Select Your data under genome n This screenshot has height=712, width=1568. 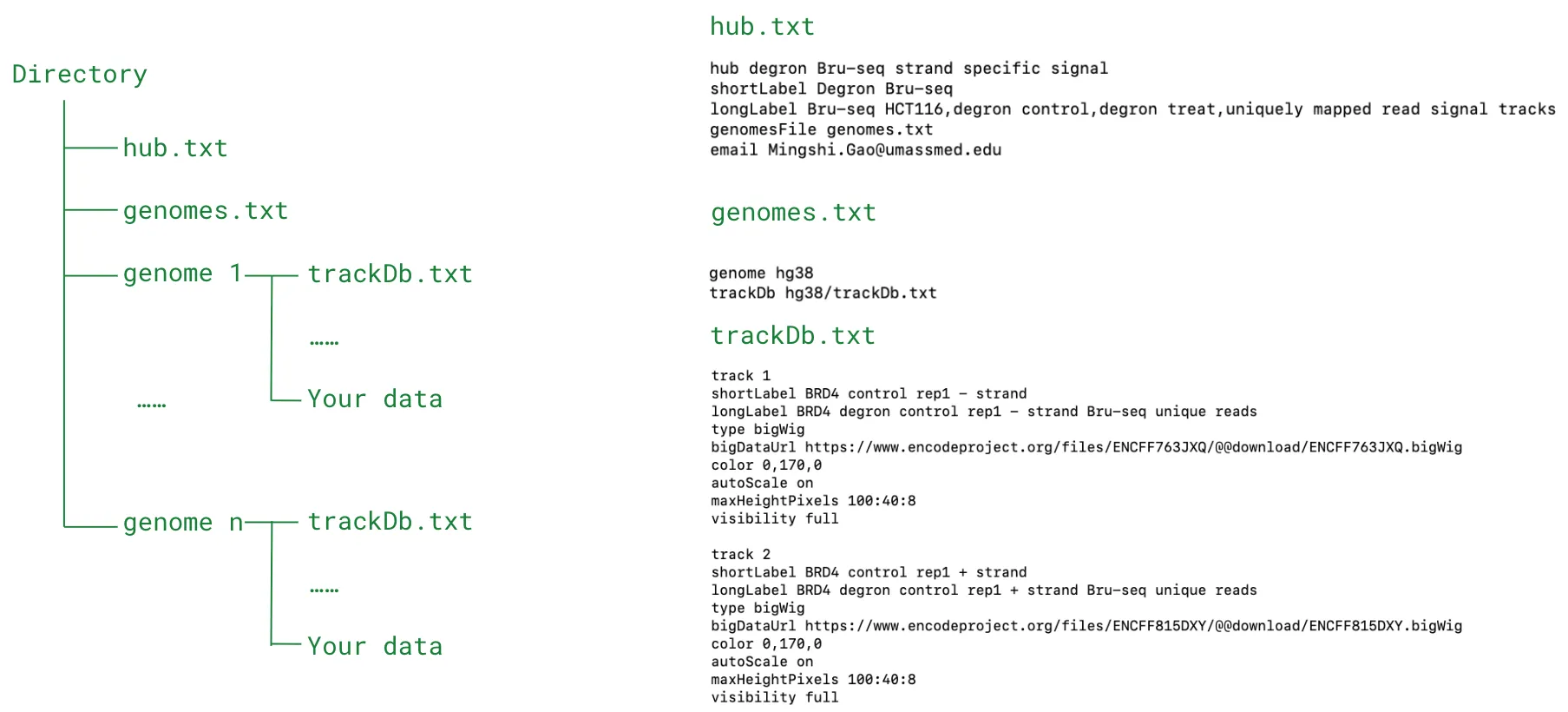375,647
